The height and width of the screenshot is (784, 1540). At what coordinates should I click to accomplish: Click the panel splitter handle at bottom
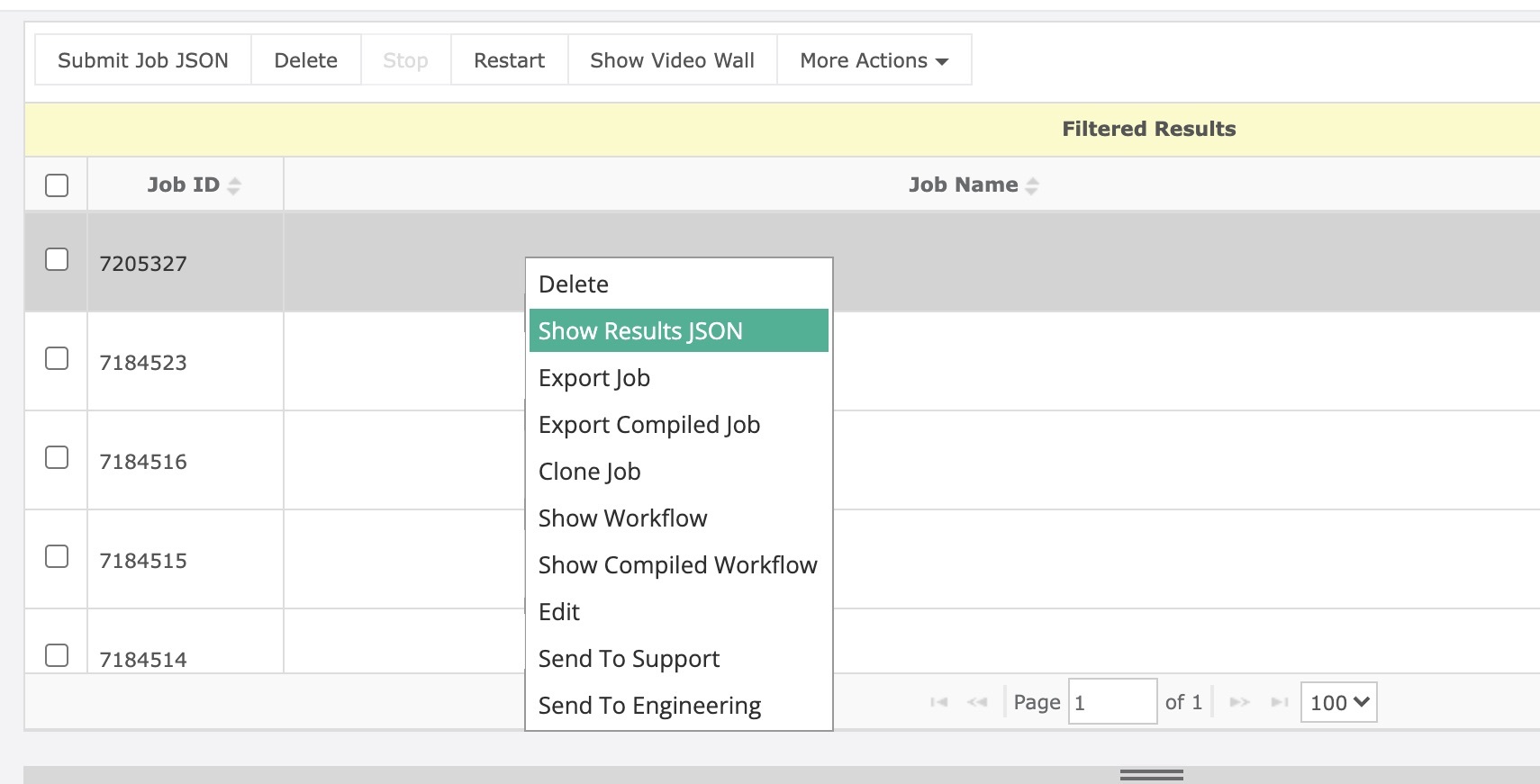1151,774
